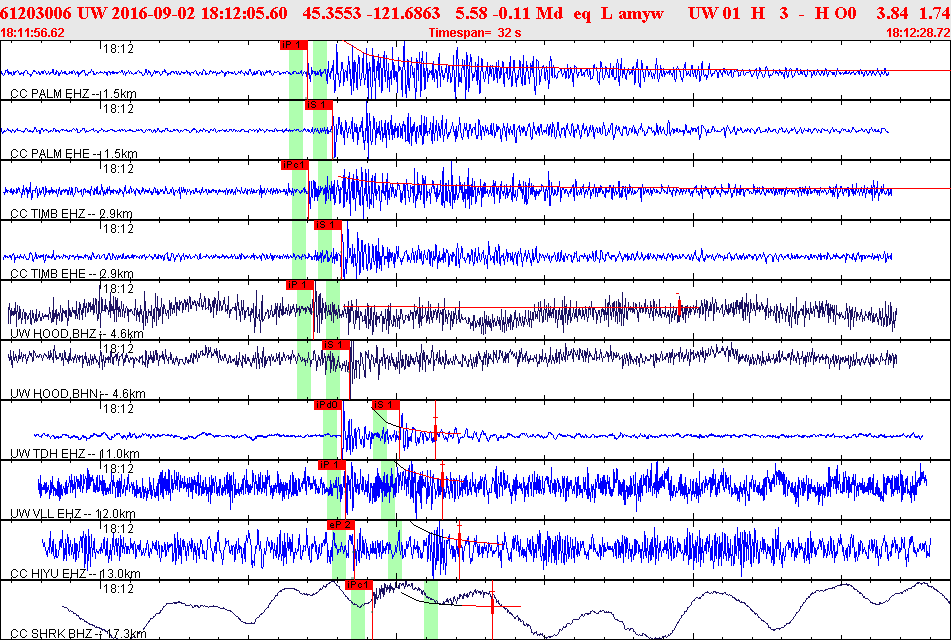The width and height of the screenshot is (951, 640).
Task: Click the CC PALM EHZ channel label
Action: coord(73,93)
